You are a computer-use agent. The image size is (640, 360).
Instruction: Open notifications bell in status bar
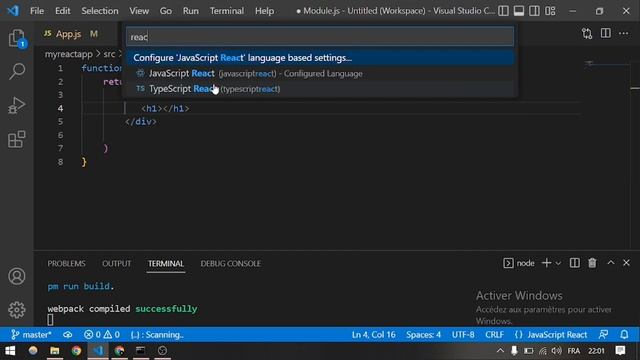[x=624, y=335]
